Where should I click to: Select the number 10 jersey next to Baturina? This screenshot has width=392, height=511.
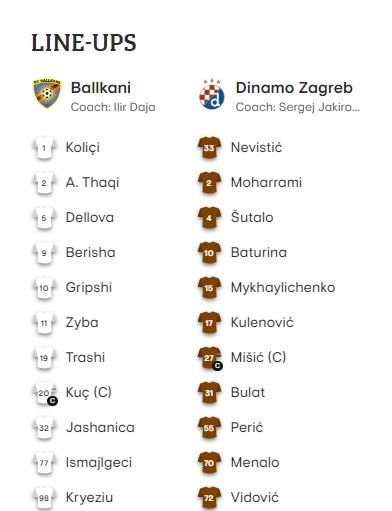point(209,253)
